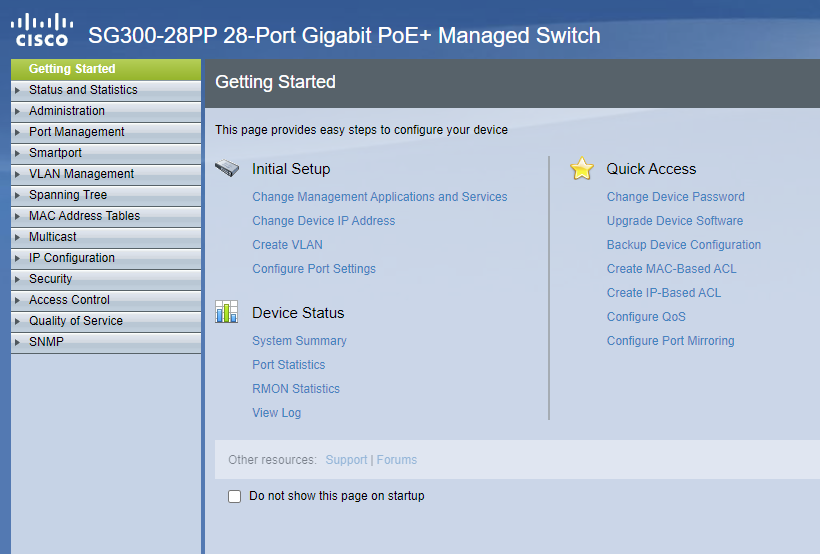Image resolution: width=820 pixels, height=554 pixels.
Task: Open the Forums resource link
Action: (397, 460)
